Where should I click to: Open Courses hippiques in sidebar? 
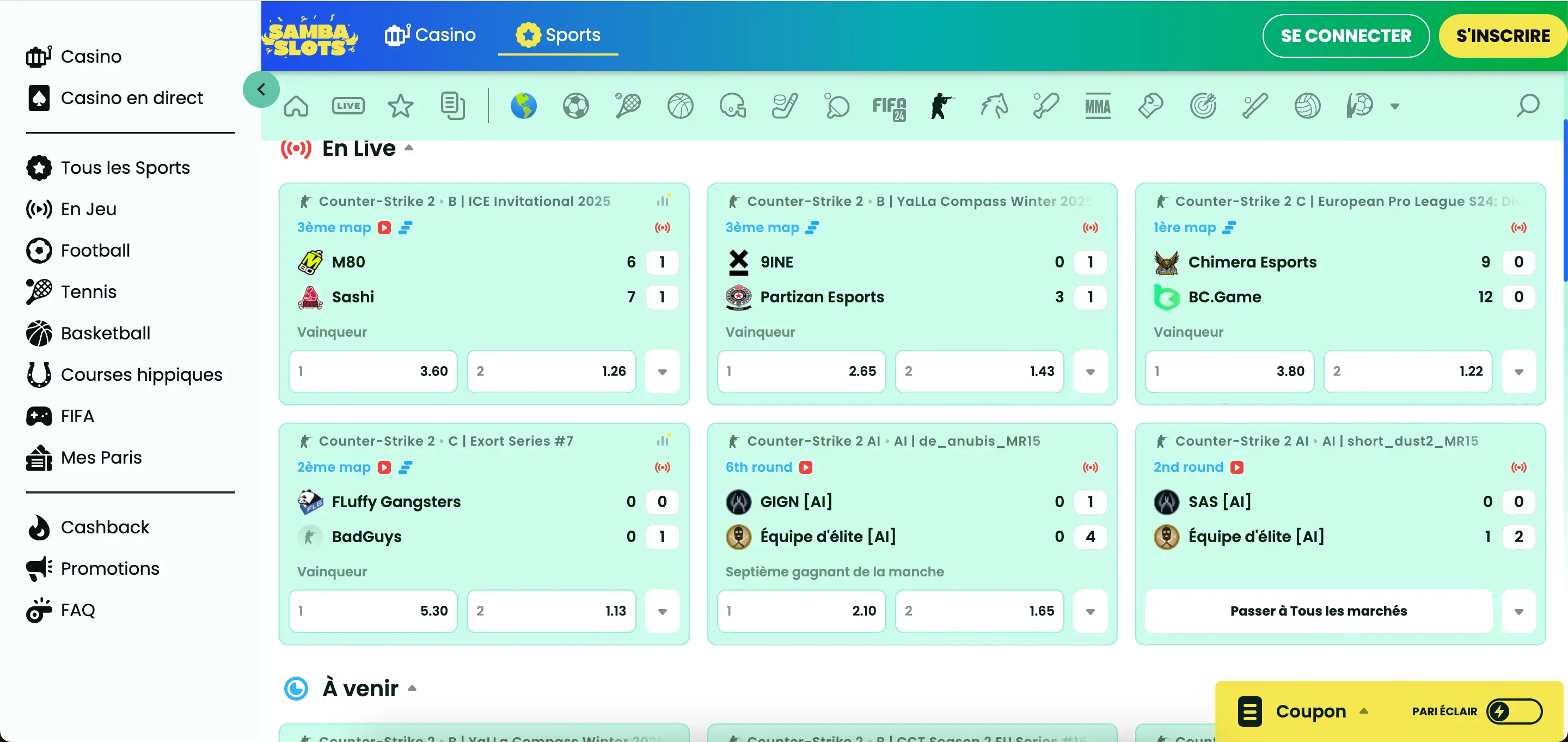pyautogui.click(x=141, y=375)
